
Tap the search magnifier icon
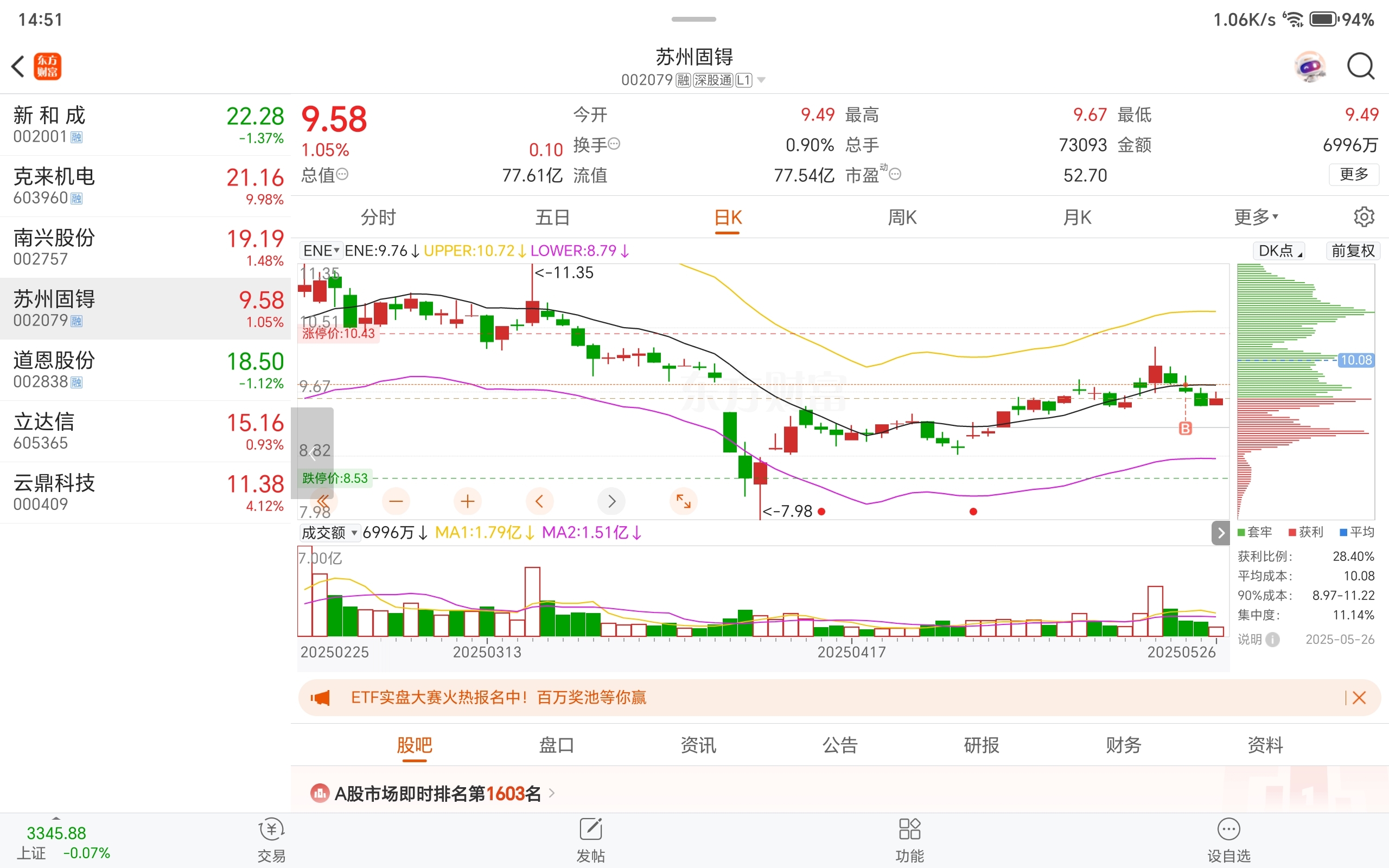pos(1361,67)
